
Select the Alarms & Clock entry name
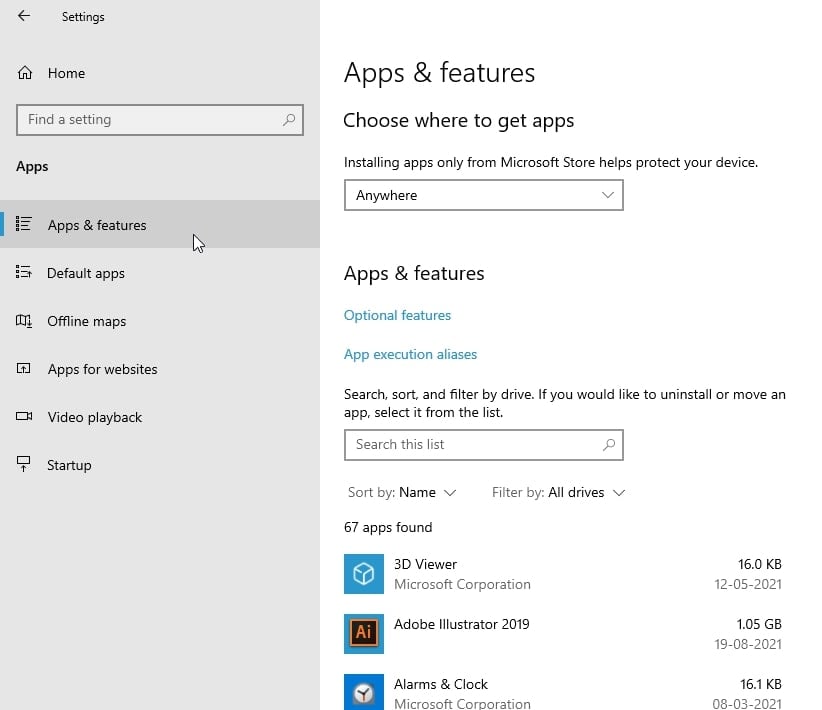tap(441, 684)
